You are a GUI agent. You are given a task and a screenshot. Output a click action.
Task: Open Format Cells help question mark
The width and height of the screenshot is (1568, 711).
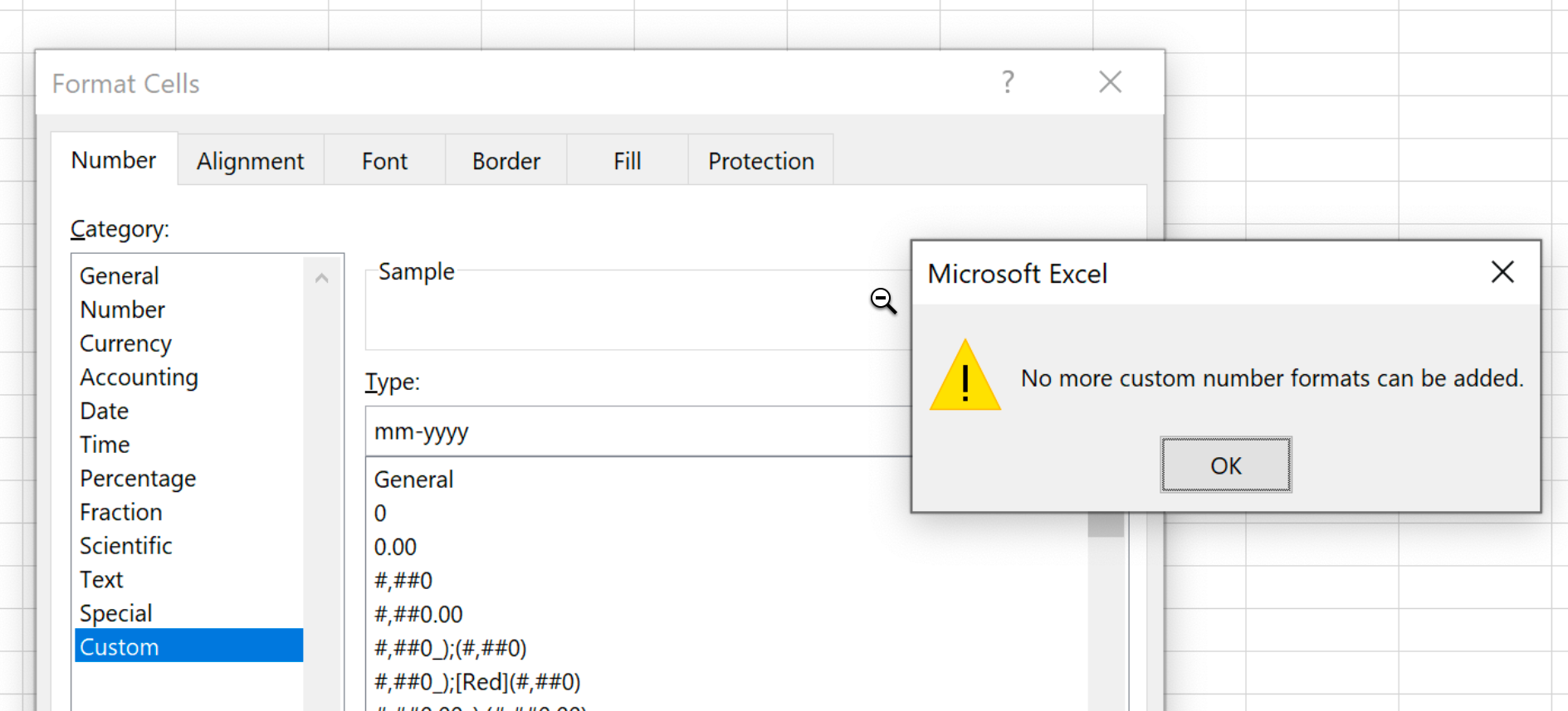click(1008, 82)
